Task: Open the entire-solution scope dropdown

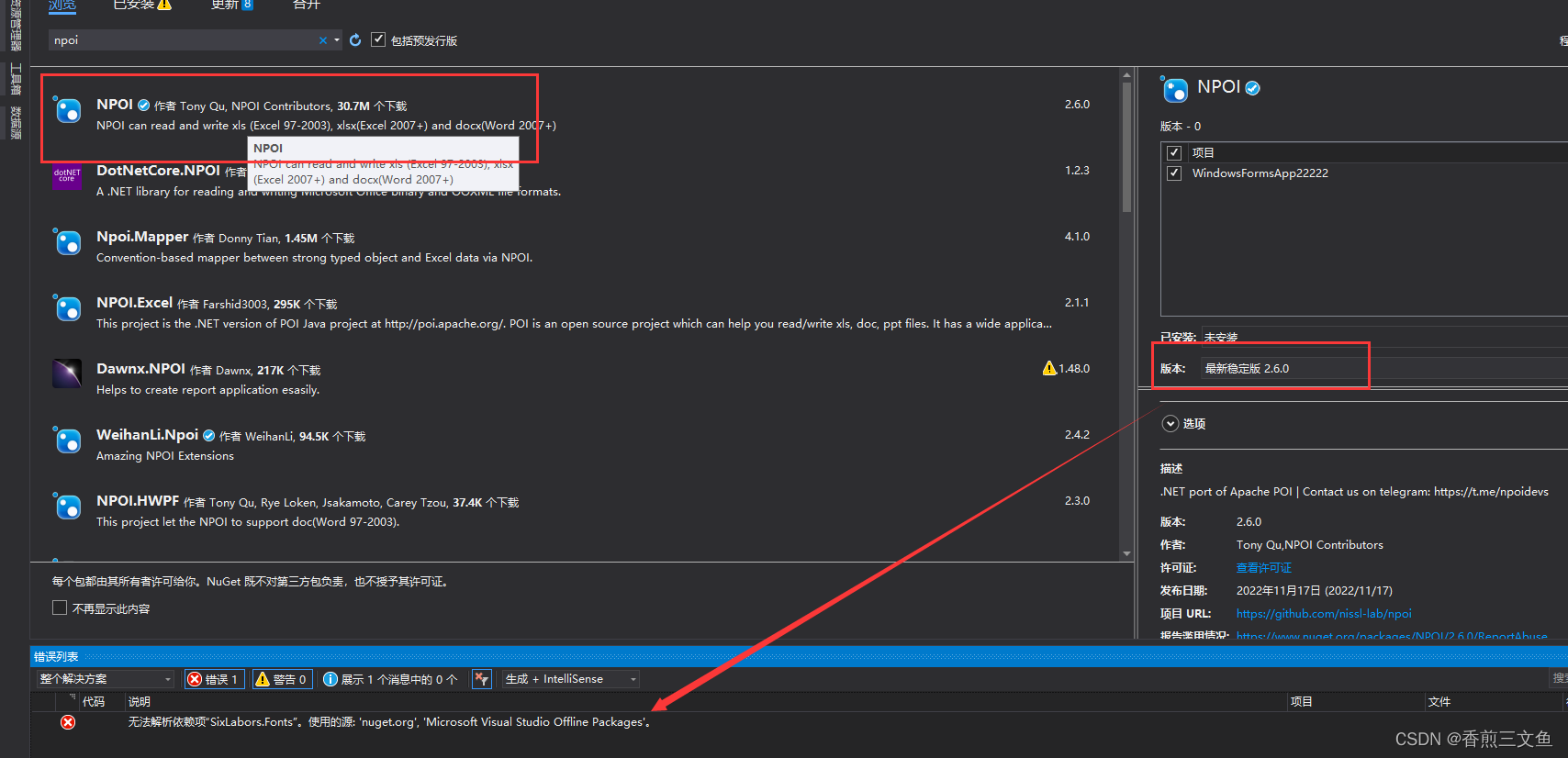Action: (106, 679)
